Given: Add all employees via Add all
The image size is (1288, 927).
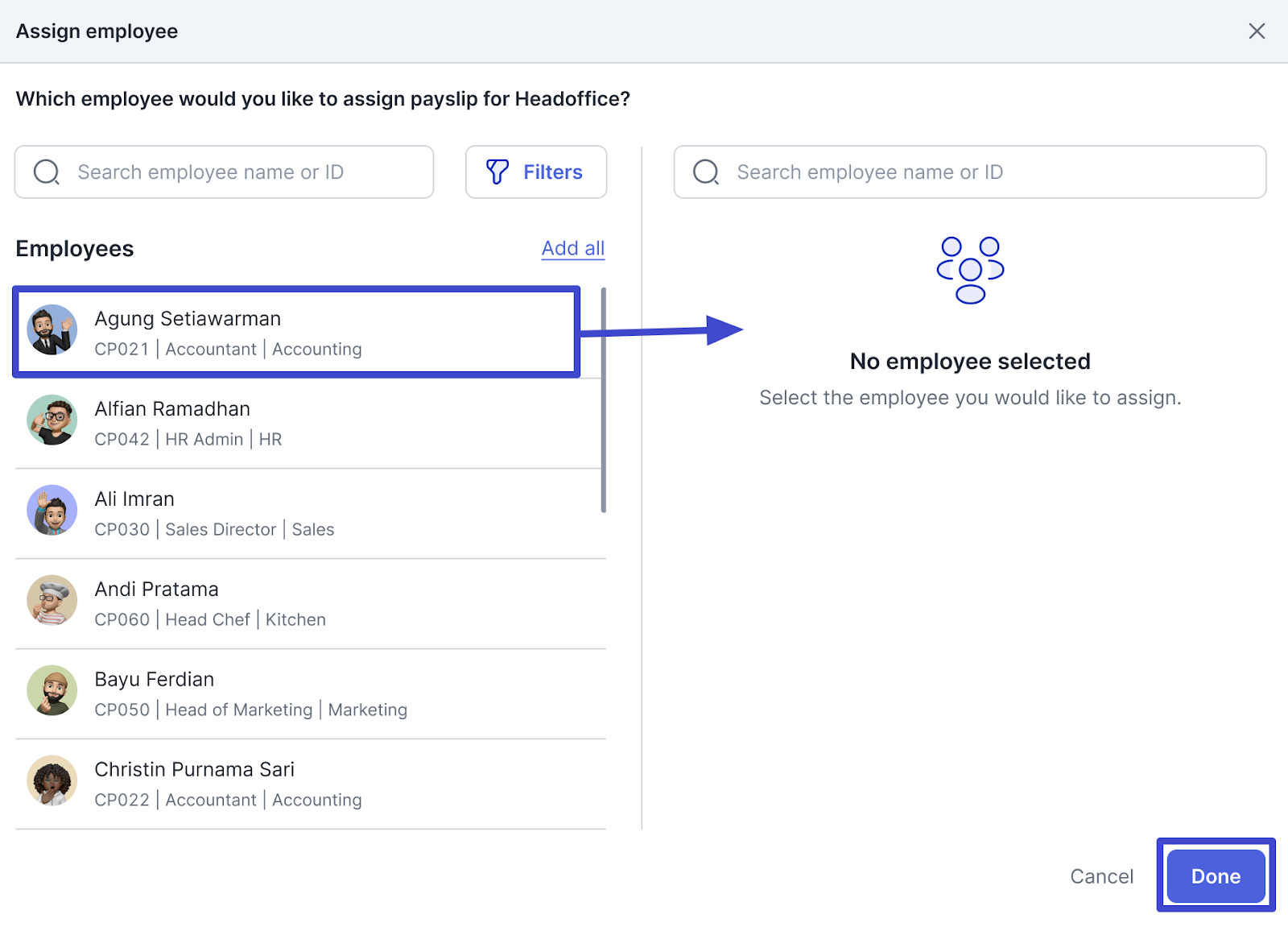Looking at the screenshot, I should [x=572, y=249].
